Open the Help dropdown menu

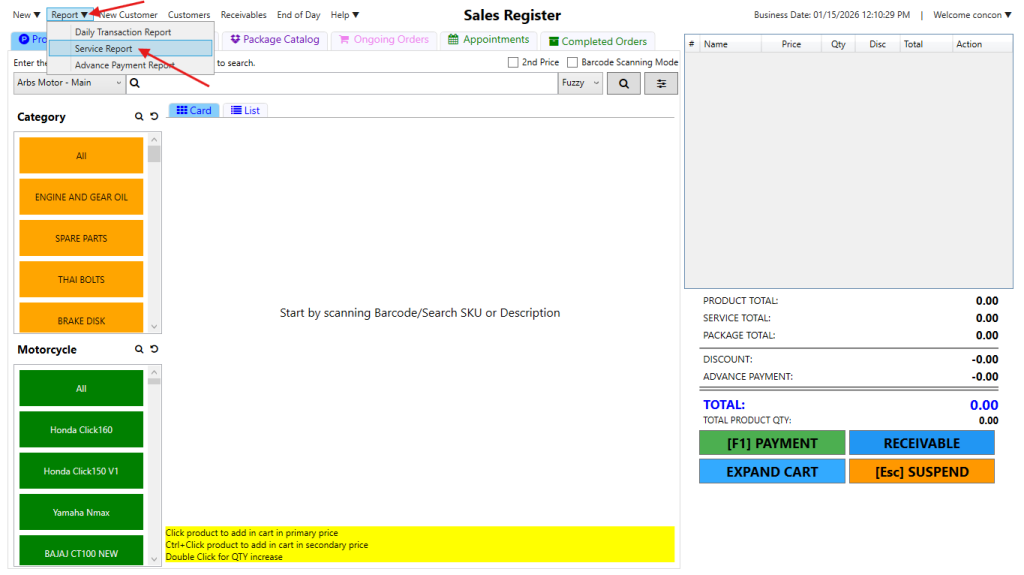click(x=345, y=15)
